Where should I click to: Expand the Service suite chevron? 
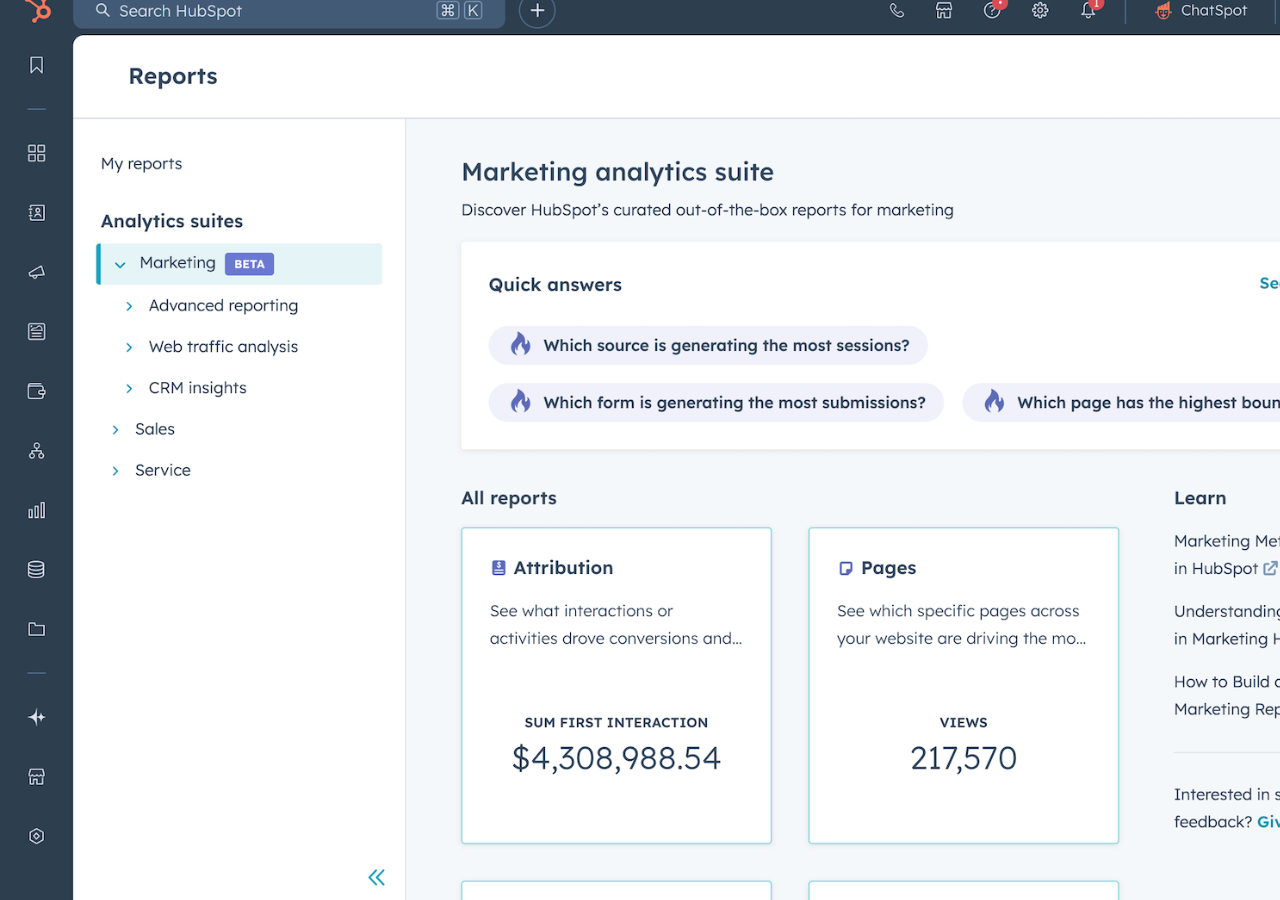pos(115,470)
